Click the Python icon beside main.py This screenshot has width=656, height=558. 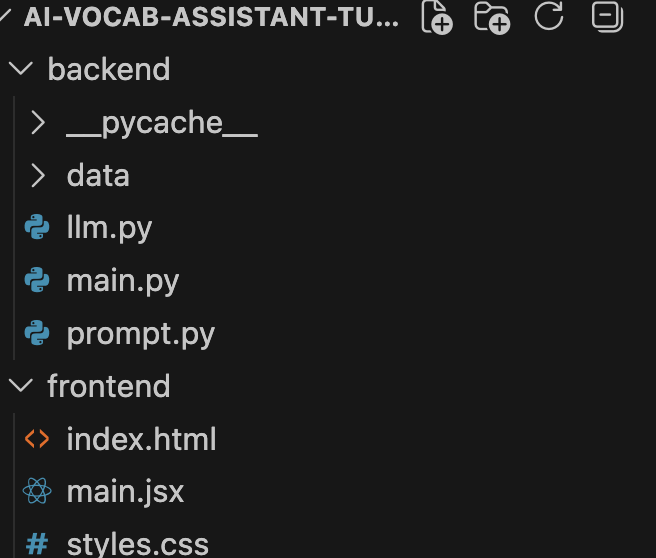[37, 281]
